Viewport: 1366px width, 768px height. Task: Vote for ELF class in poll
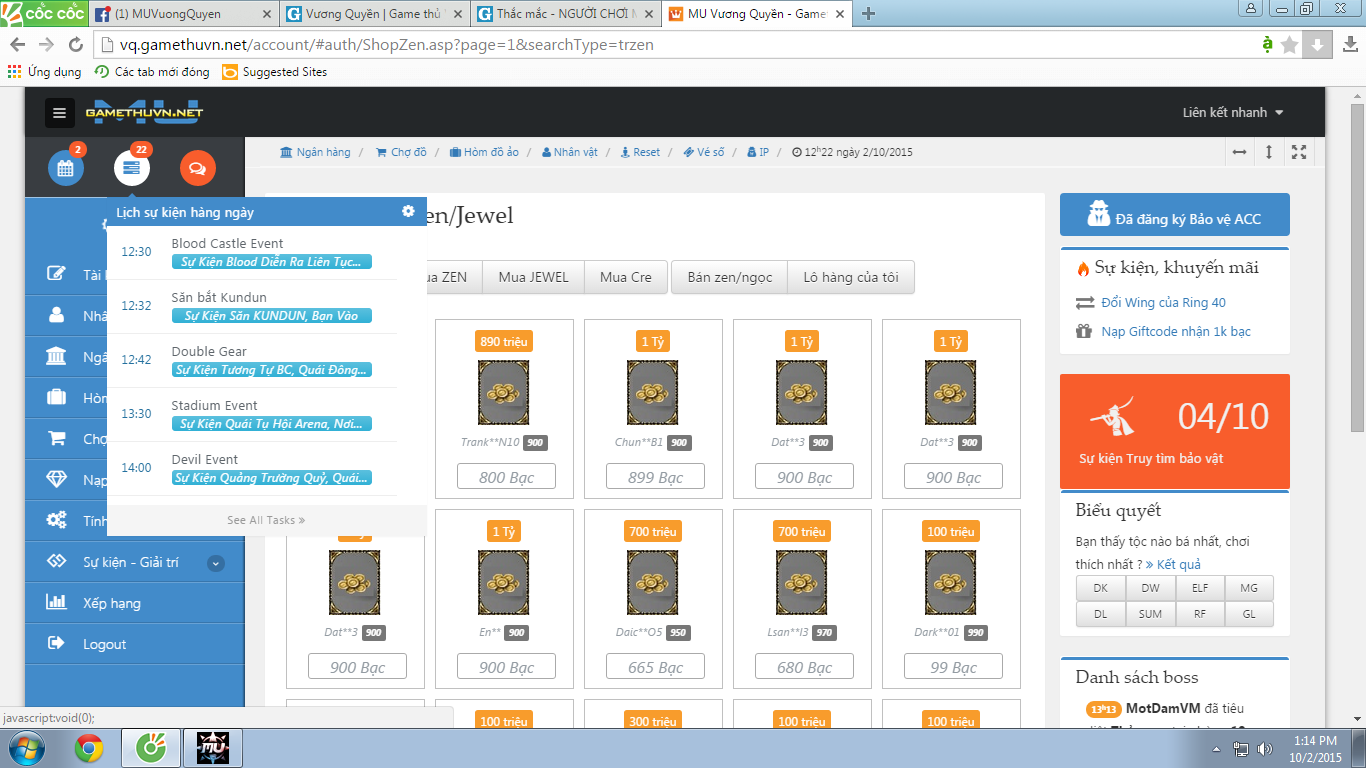point(1199,588)
